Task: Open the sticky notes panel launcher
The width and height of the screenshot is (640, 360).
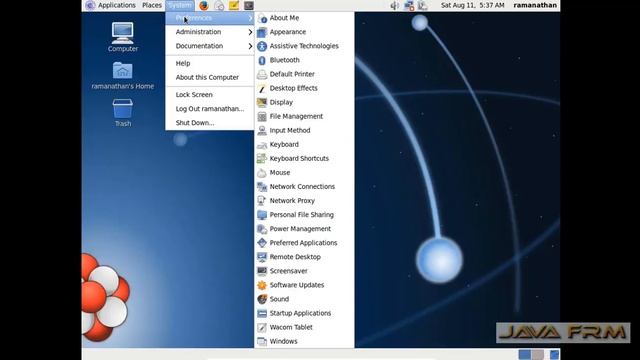Action: [234, 5]
